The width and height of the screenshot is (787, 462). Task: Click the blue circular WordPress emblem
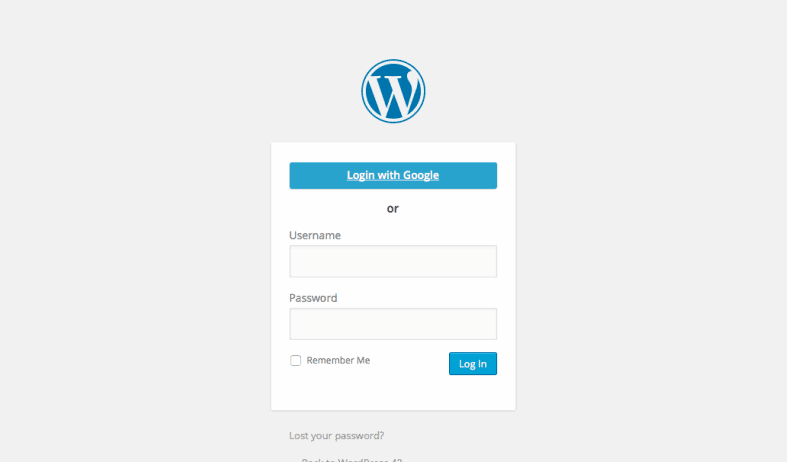click(x=393, y=91)
